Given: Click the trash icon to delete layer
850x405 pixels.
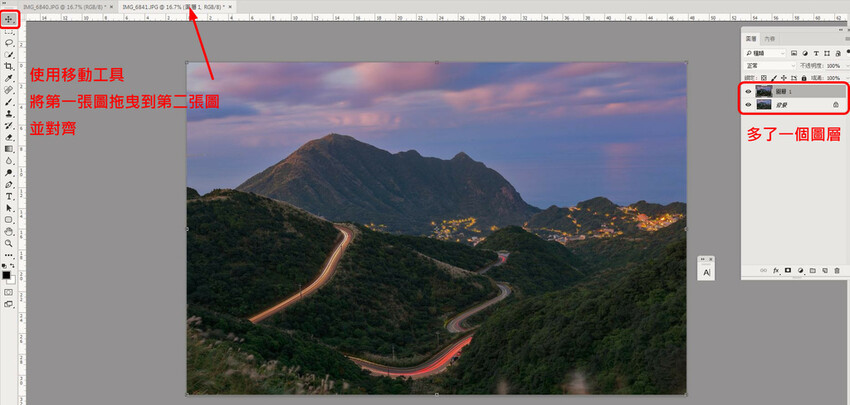Looking at the screenshot, I should [836, 270].
